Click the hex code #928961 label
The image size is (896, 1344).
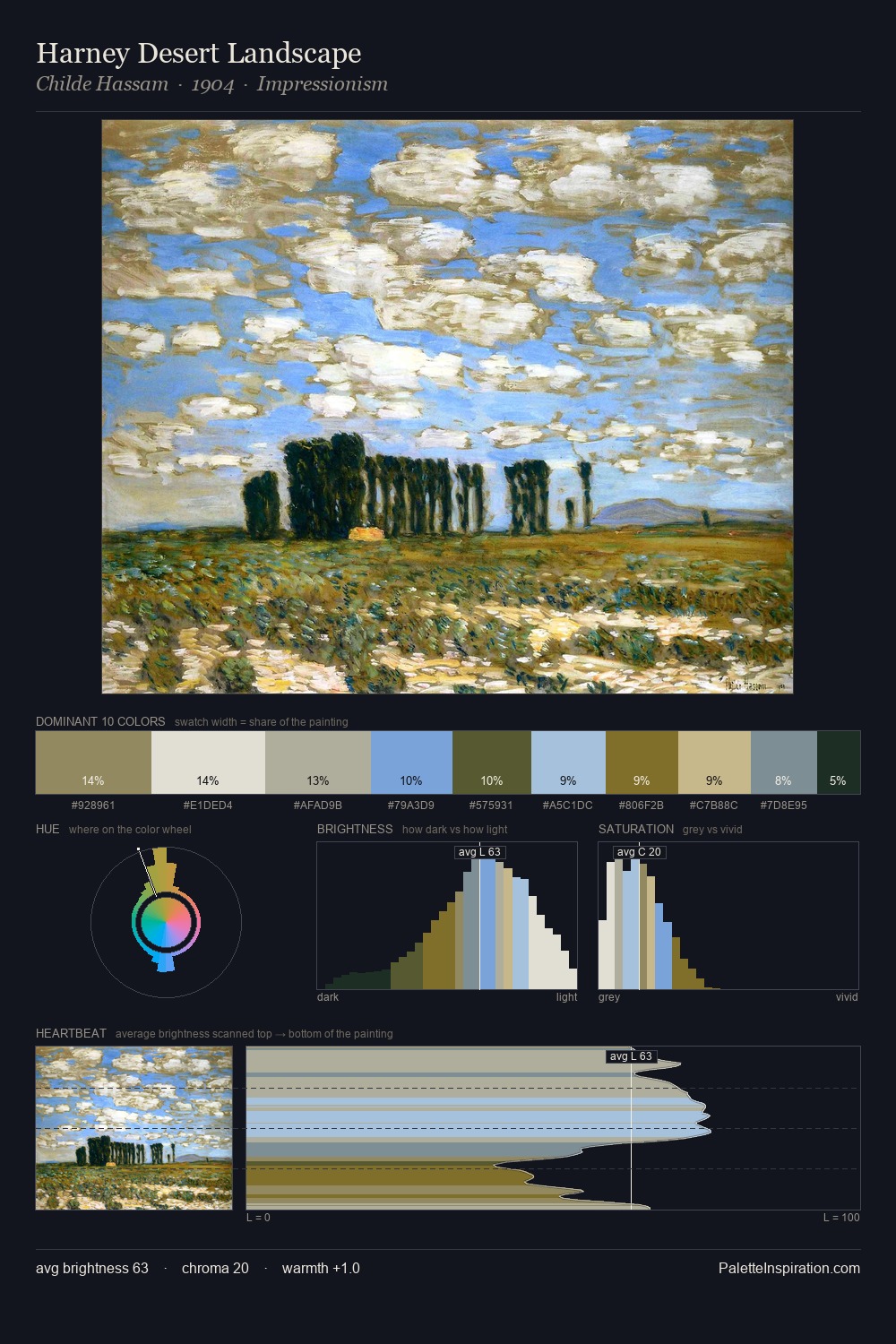93,805
